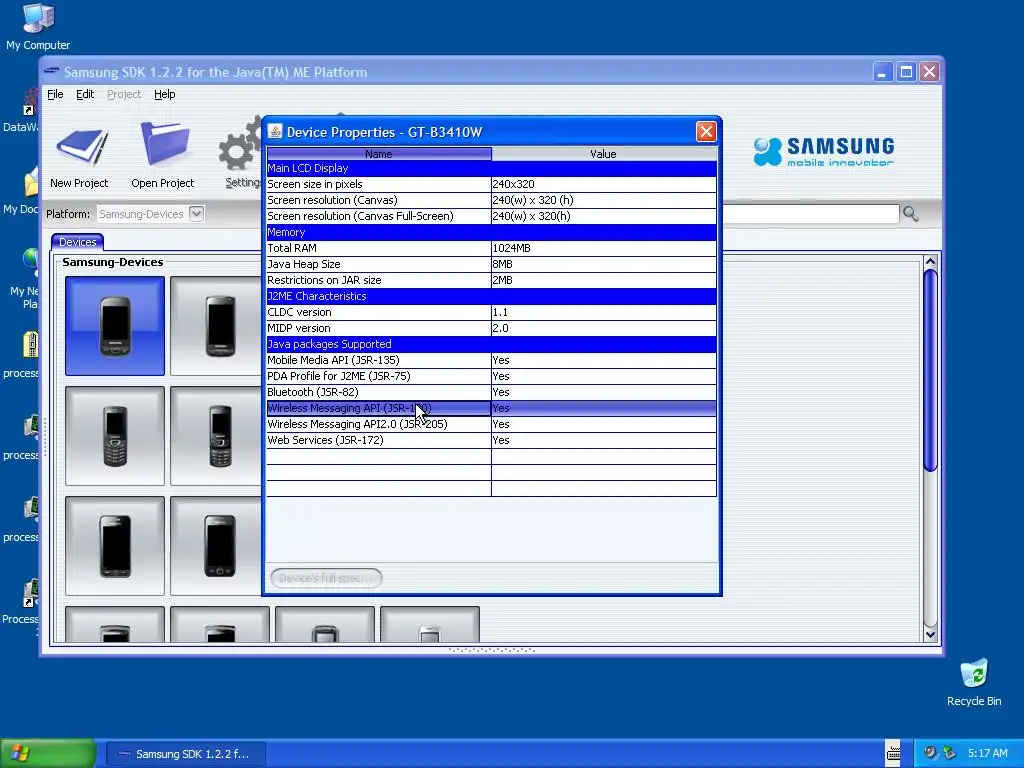Open the File menu
This screenshot has height=768, width=1024.
[55, 94]
